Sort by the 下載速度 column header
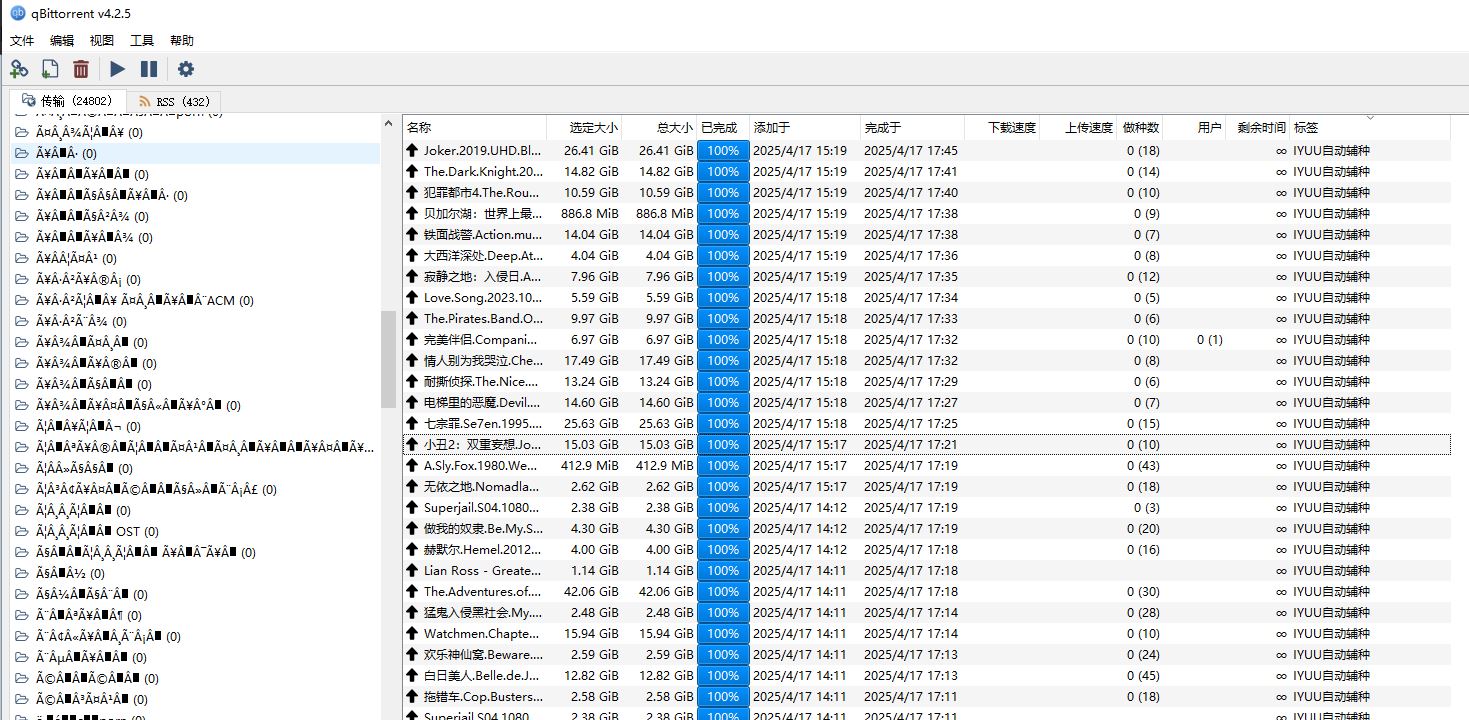This screenshot has width=1469, height=720. [x=1003, y=127]
